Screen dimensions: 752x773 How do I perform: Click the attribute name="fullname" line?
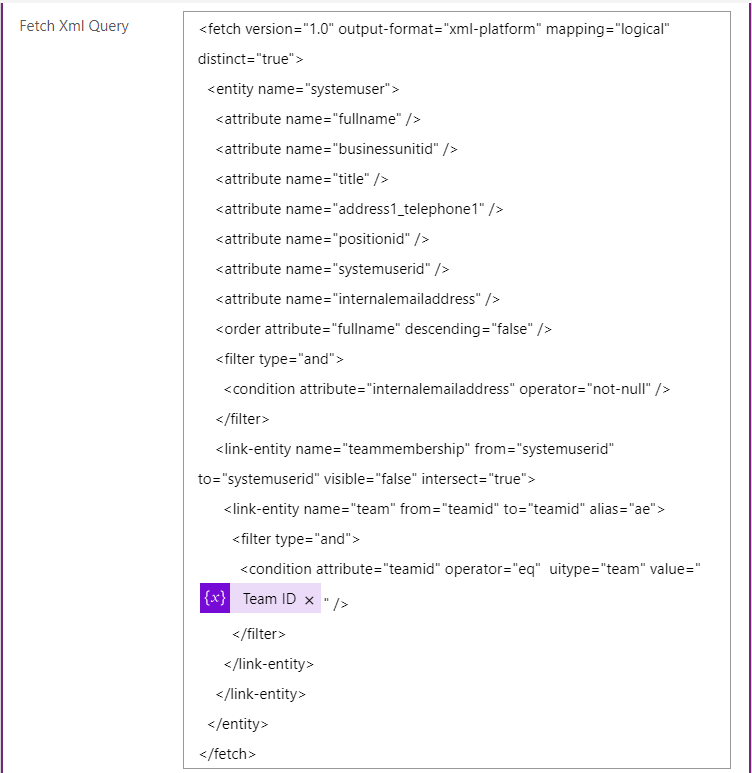[x=318, y=119]
